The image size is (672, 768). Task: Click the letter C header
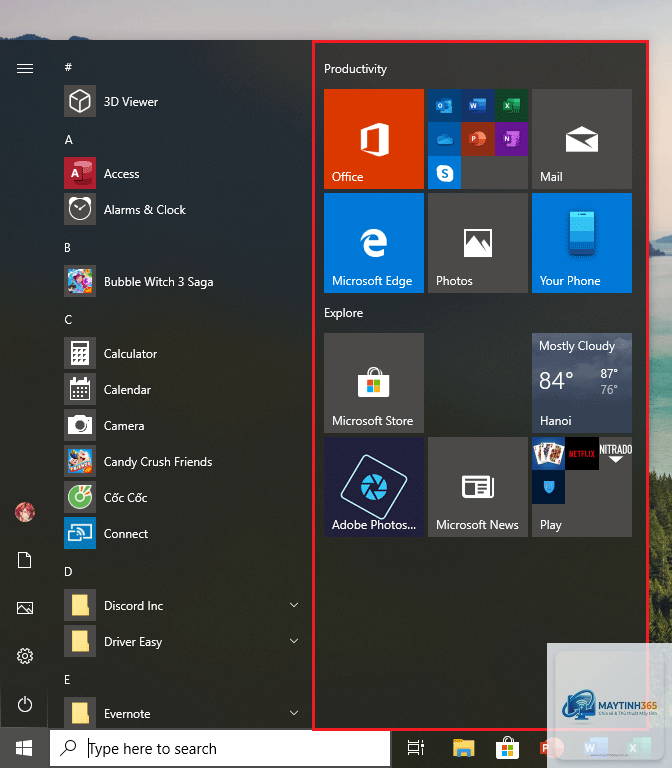[x=69, y=319]
